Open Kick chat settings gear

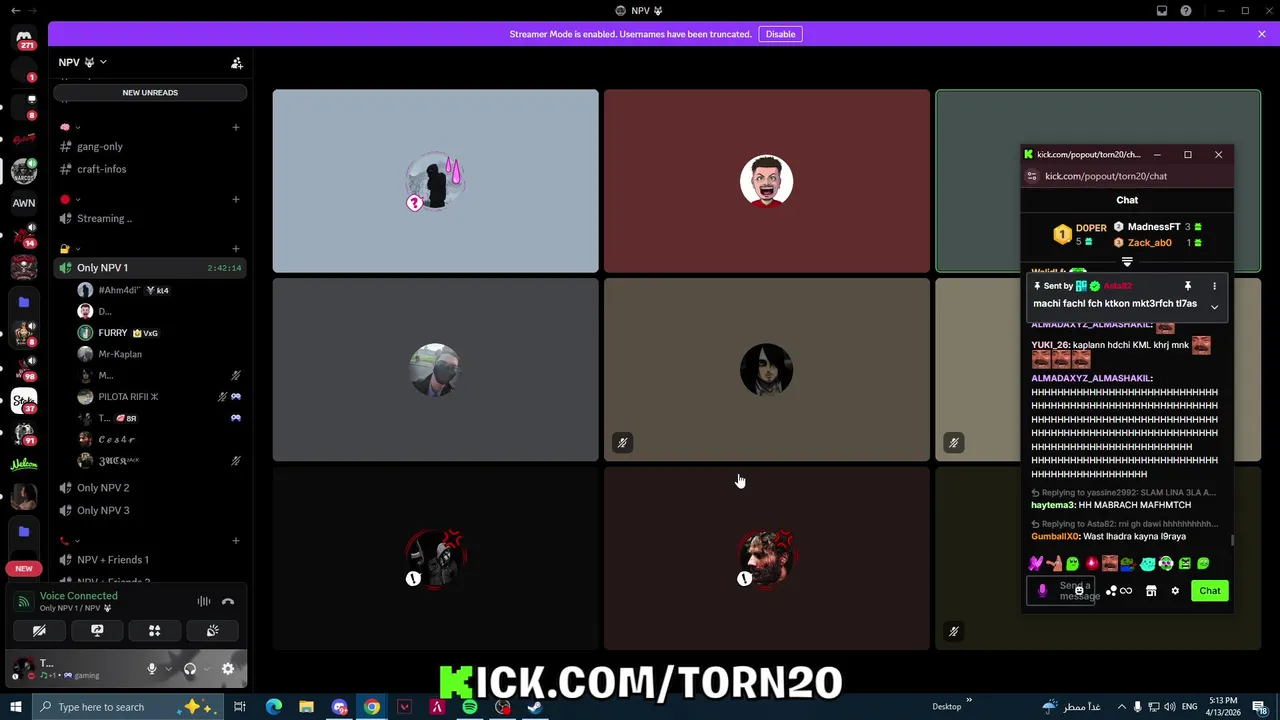point(1175,591)
